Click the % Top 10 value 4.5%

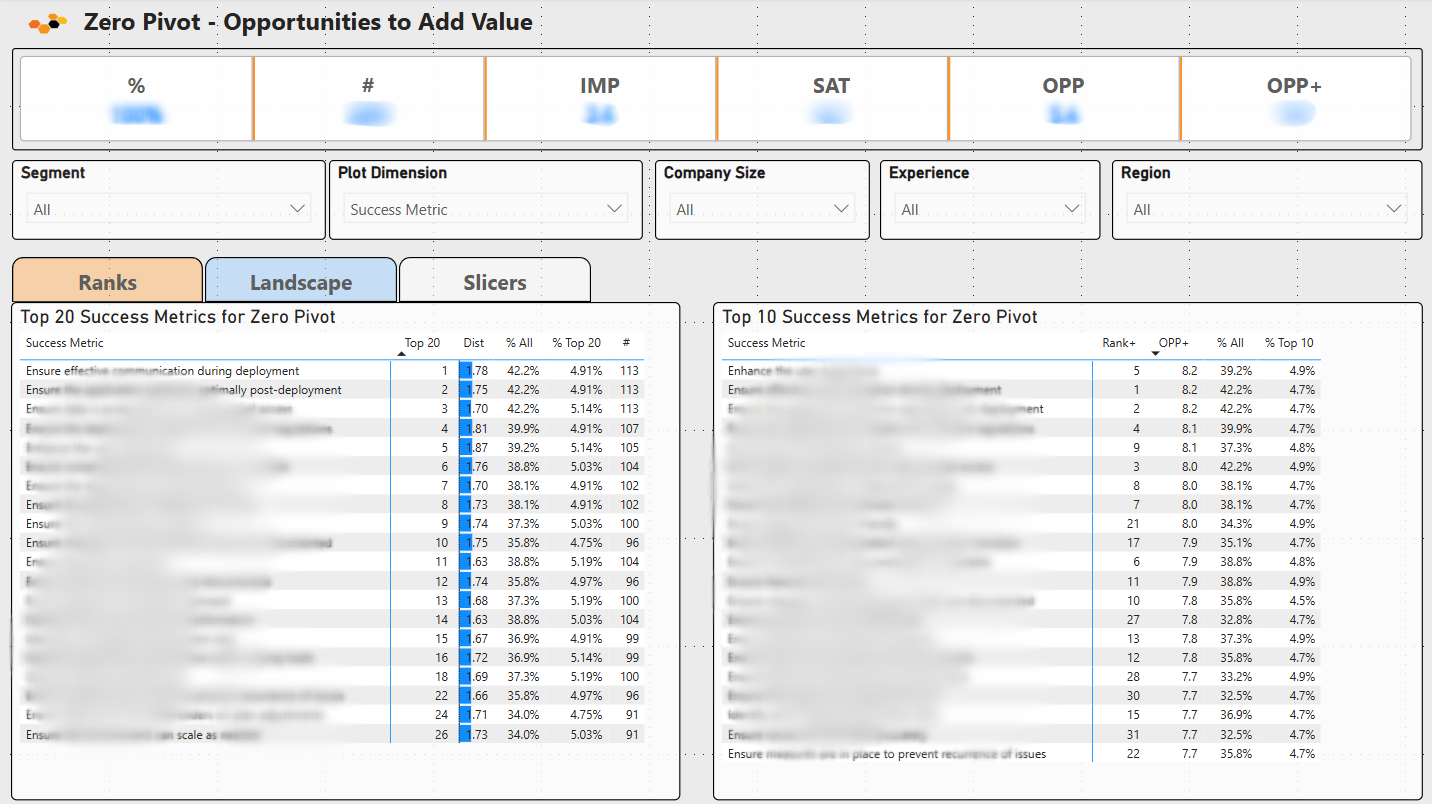tap(1302, 600)
